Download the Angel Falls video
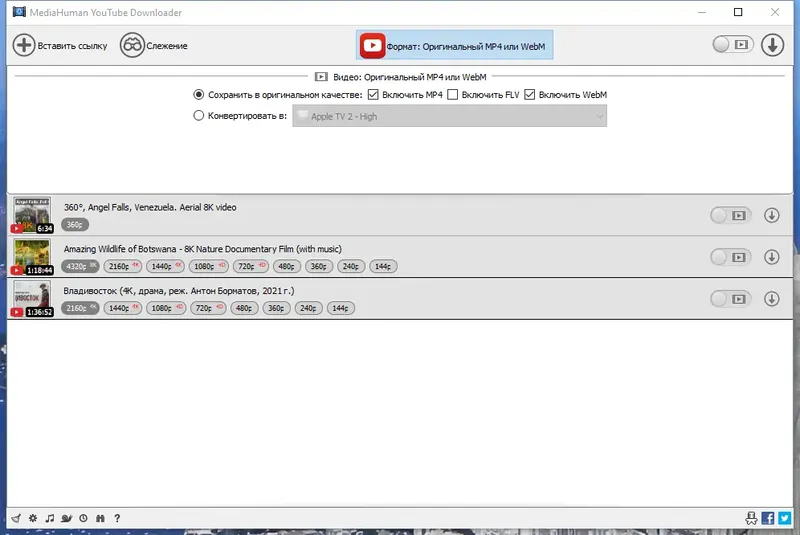 tap(772, 215)
